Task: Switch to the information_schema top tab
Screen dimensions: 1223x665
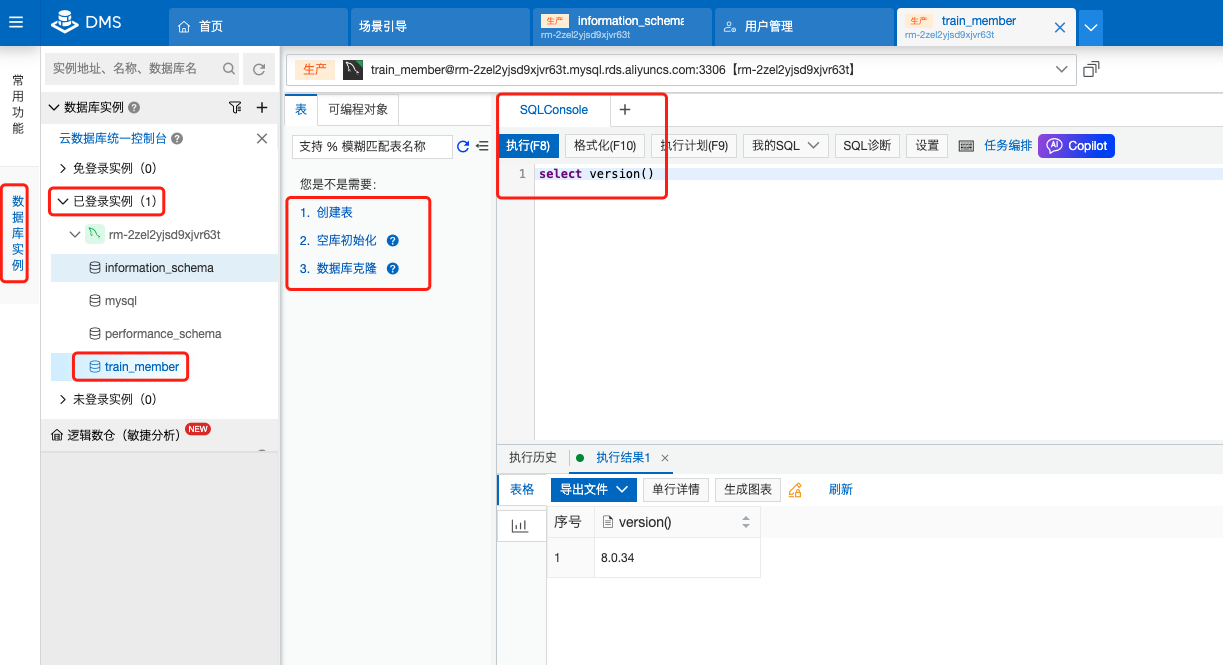Action: coord(622,27)
